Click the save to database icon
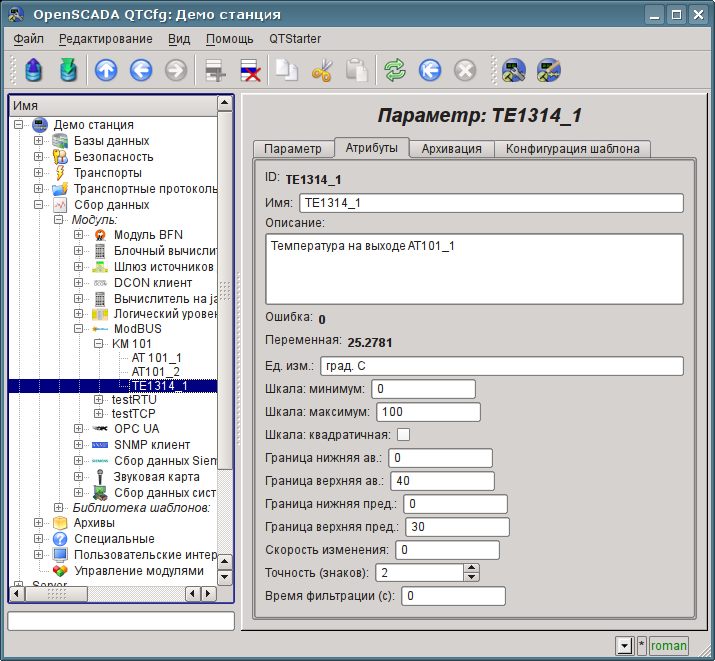Image resolution: width=715 pixels, height=661 pixels. point(68,70)
